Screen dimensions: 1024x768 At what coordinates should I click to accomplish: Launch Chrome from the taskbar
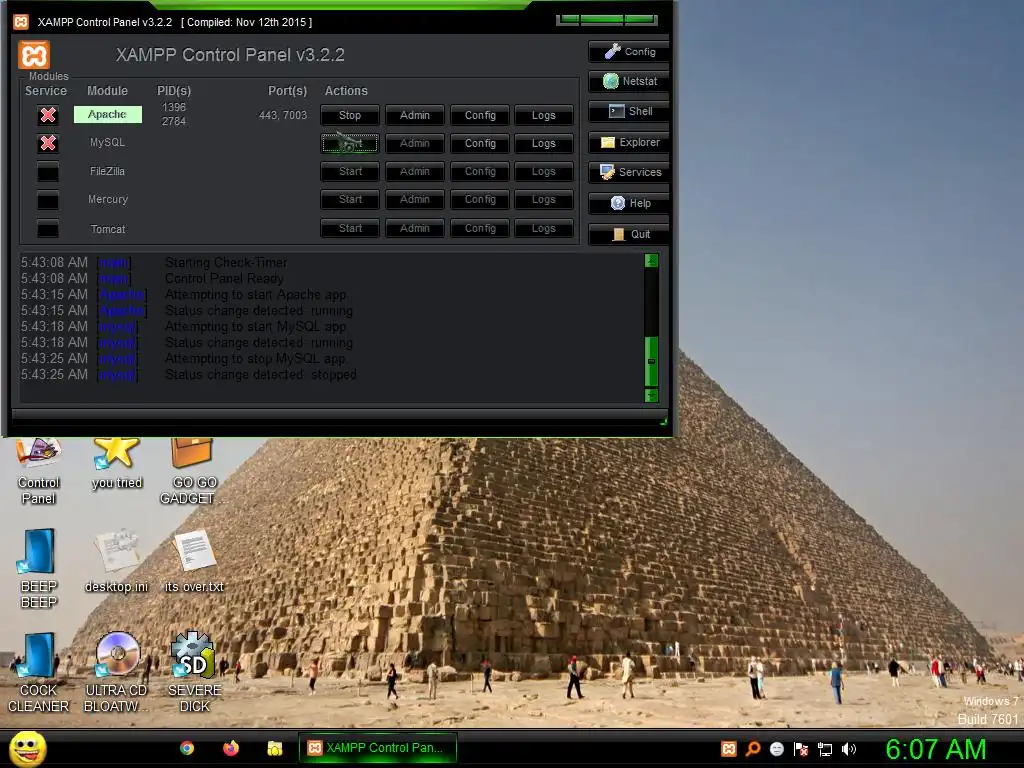coord(187,748)
